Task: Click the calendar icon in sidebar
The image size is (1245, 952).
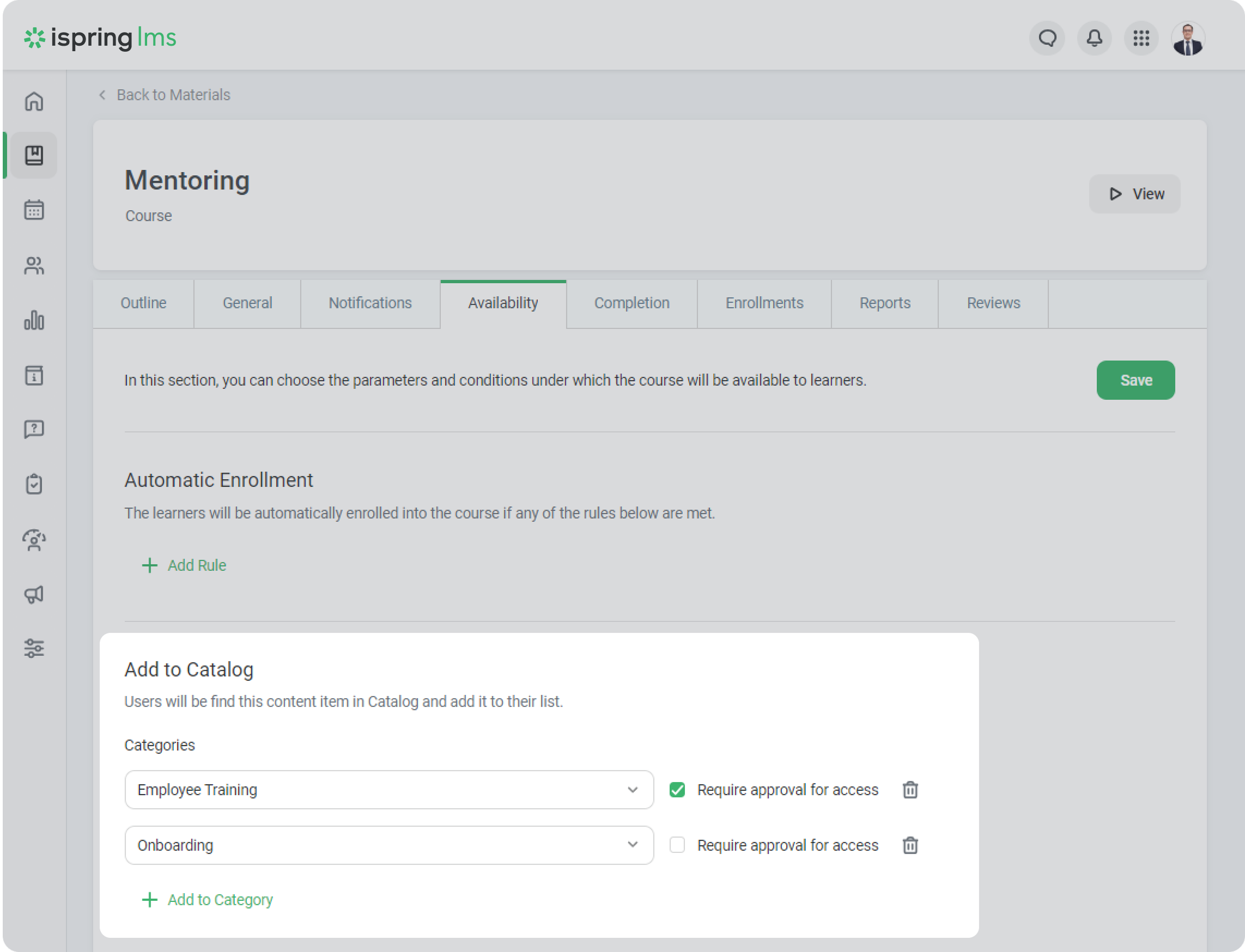Action: click(34, 210)
